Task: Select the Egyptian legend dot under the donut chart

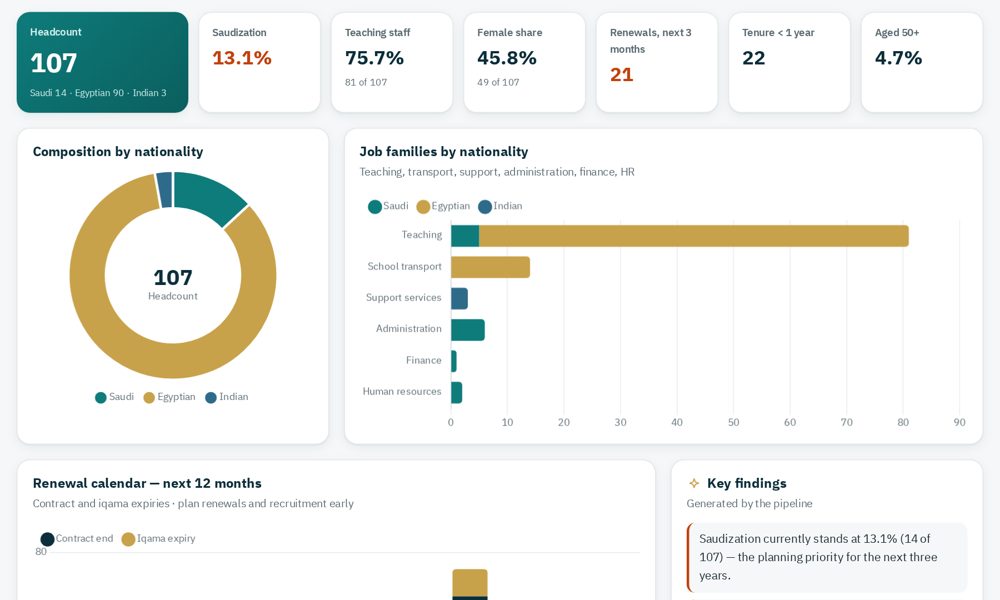Action: coord(149,397)
